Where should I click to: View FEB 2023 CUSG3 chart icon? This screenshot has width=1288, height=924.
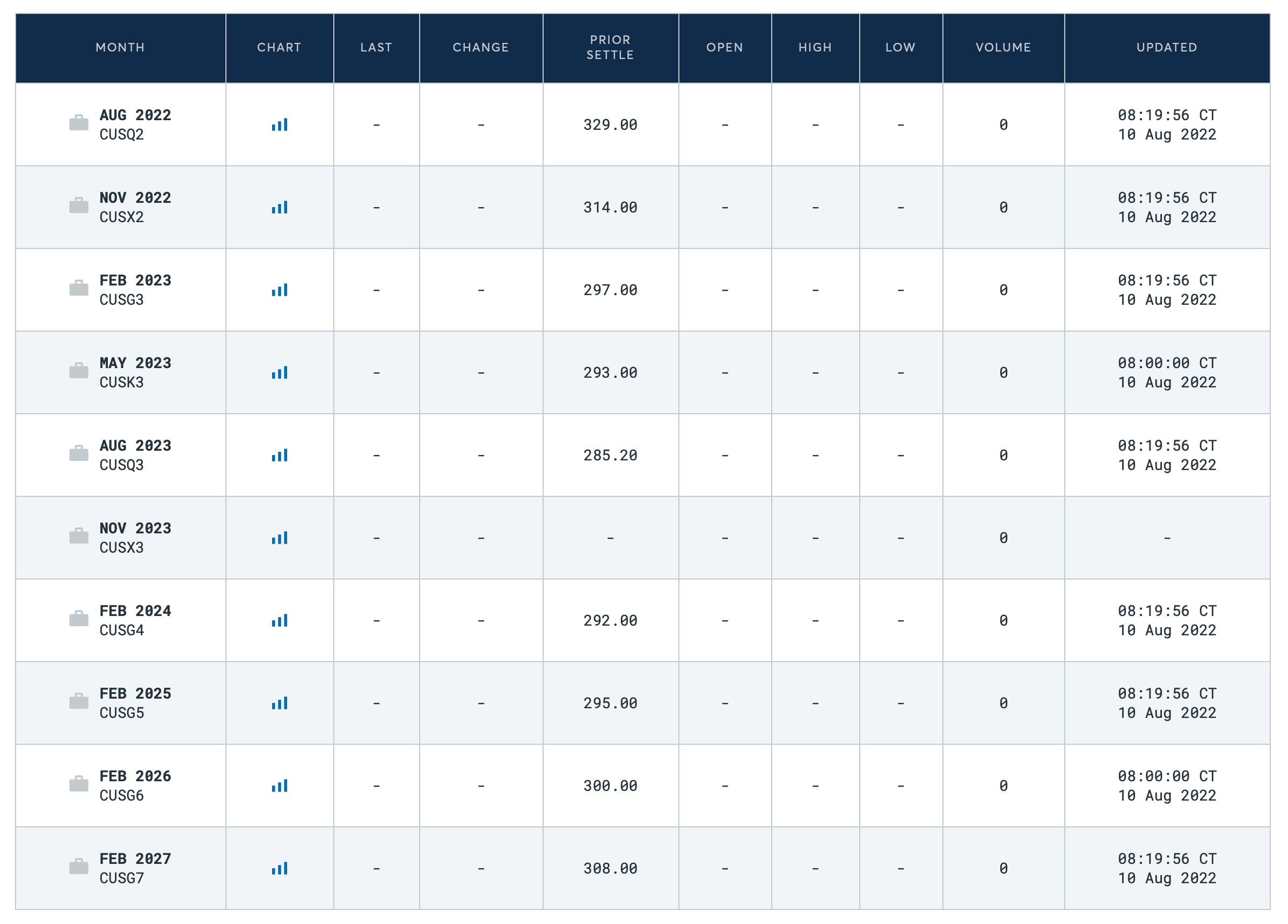click(x=280, y=290)
